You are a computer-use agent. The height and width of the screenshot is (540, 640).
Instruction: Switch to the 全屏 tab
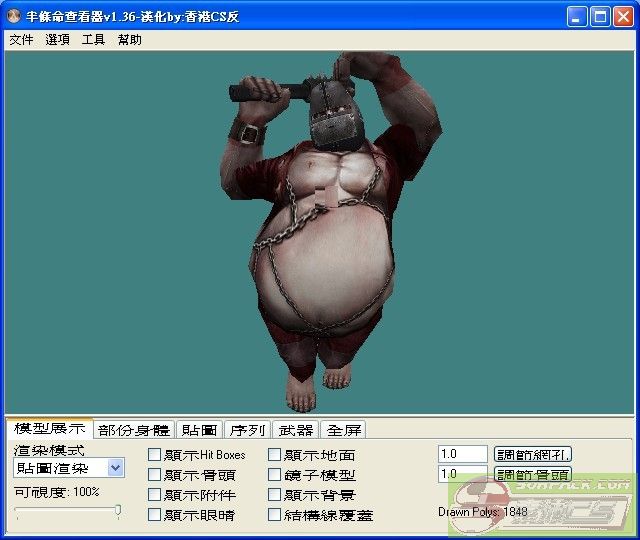[x=344, y=430]
